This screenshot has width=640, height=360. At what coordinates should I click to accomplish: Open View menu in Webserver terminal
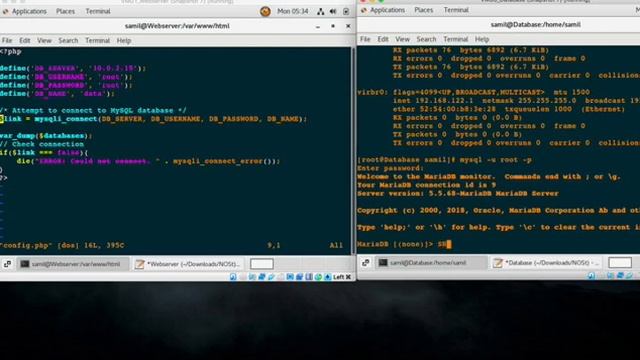tap(44, 40)
